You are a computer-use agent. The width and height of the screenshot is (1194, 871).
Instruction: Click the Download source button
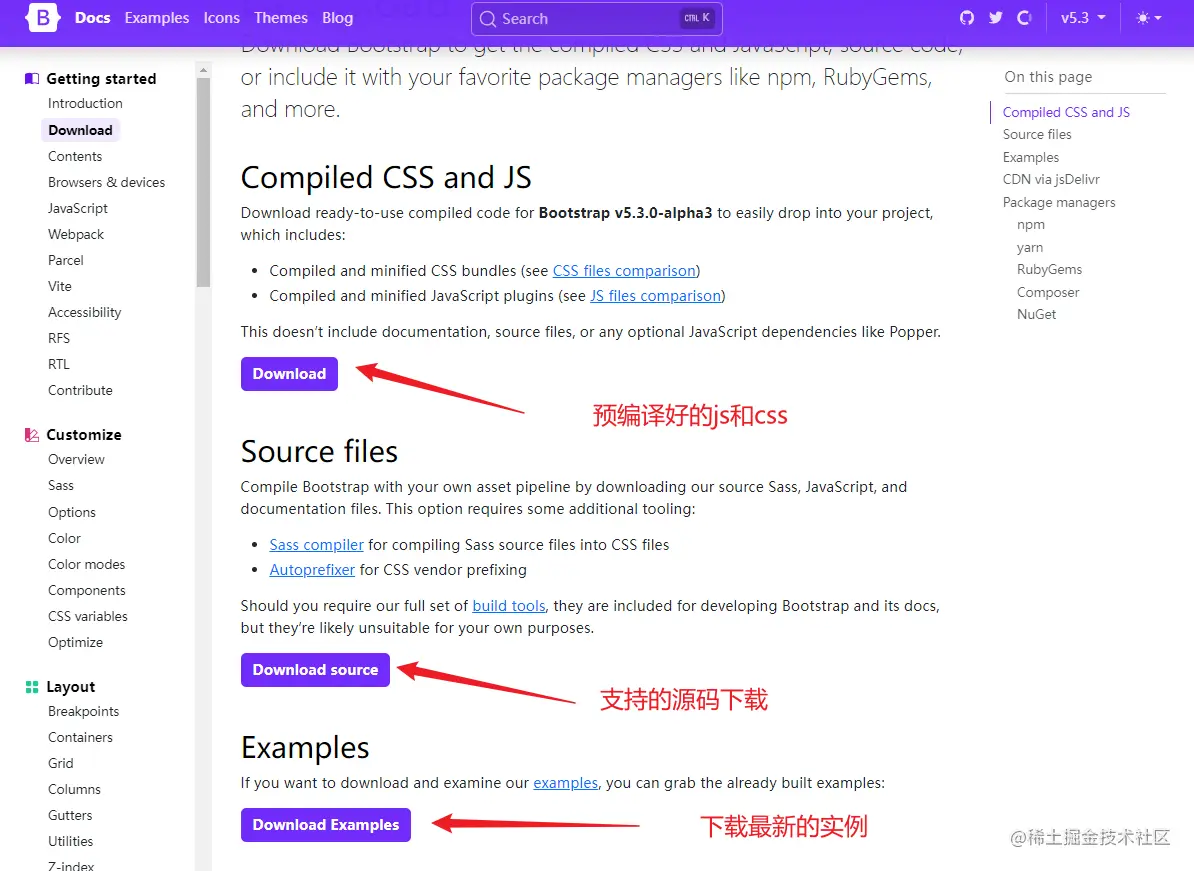coord(315,670)
